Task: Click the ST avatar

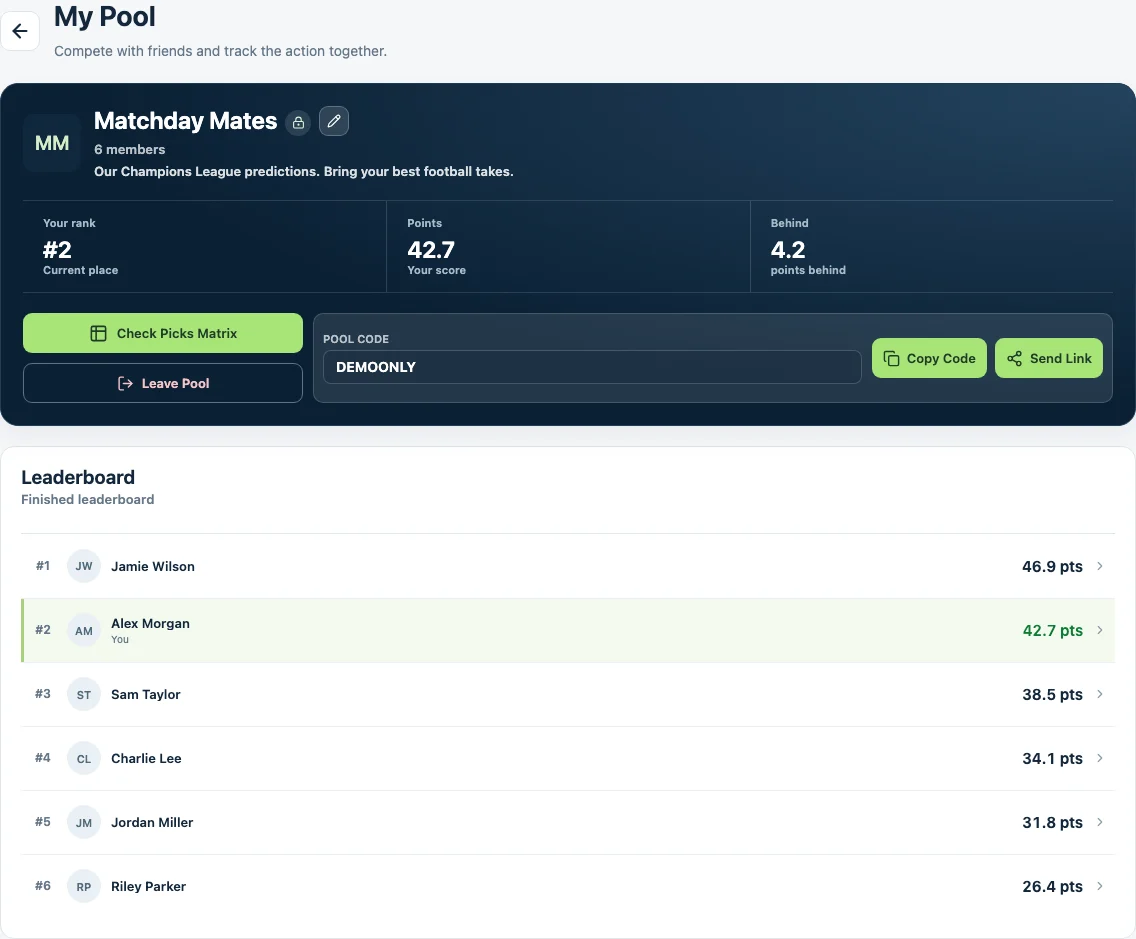Action: pyautogui.click(x=84, y=694)
